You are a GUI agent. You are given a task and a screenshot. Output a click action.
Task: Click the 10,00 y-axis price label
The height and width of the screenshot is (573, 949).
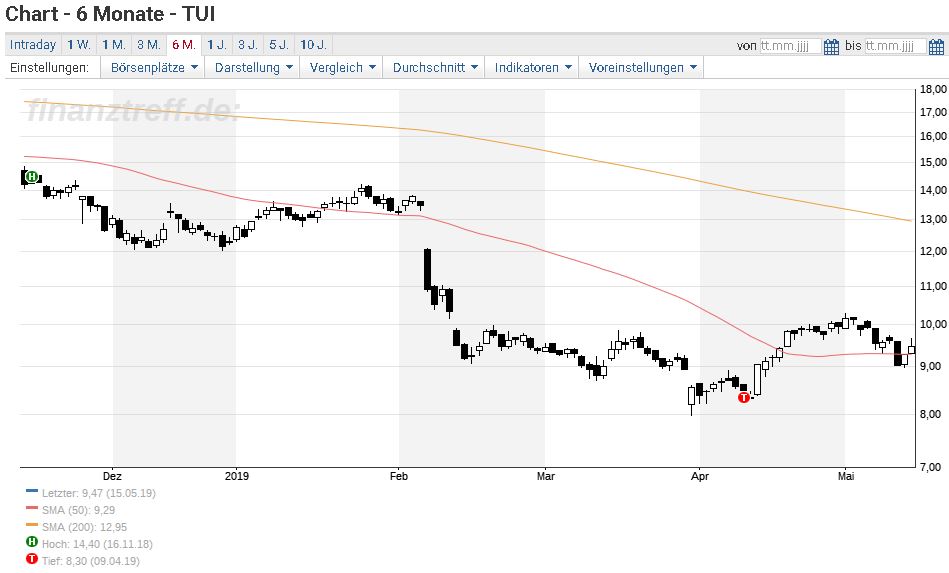click(933, 324)
